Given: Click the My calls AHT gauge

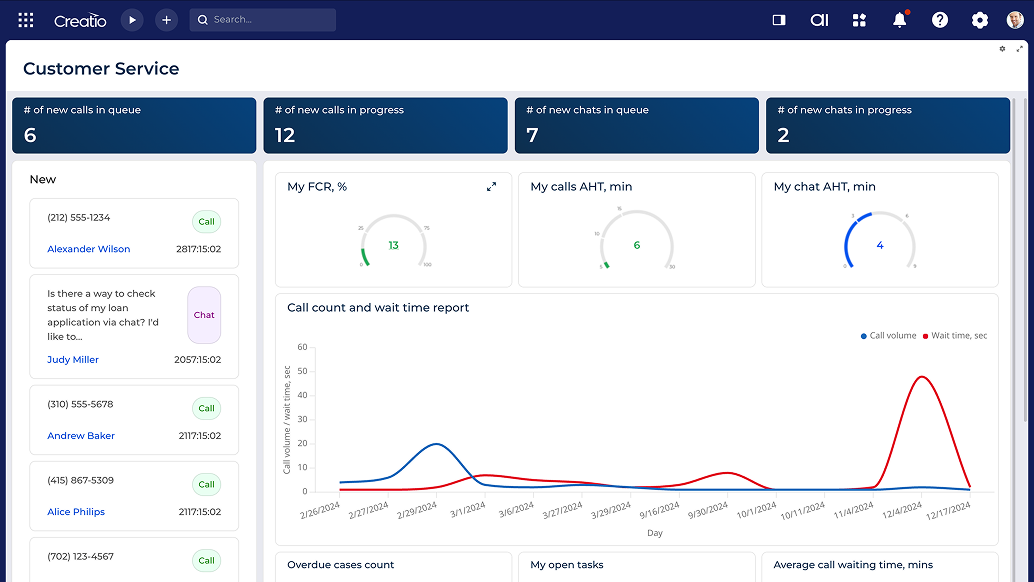Looking at the screenshot, I should 636,242.
